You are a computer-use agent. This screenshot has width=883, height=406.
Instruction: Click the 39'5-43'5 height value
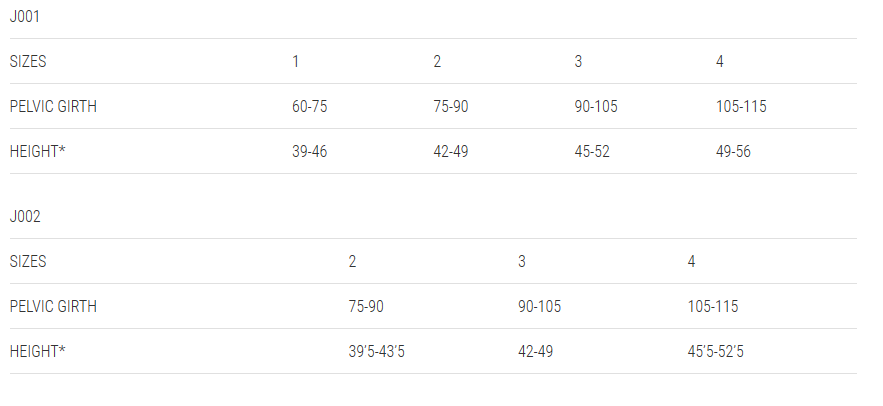tap(376, 351)
